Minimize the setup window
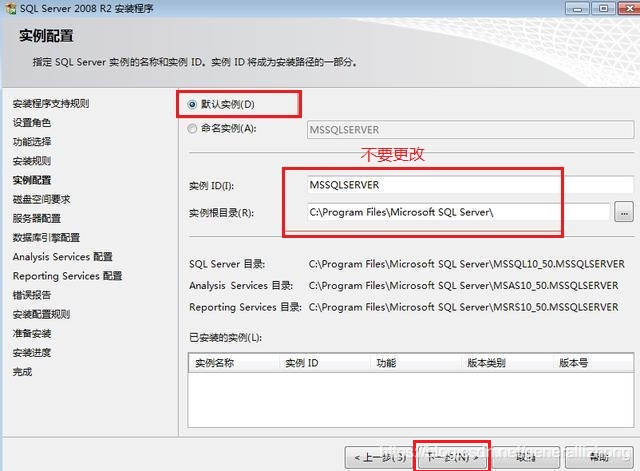 click(577, 9)
